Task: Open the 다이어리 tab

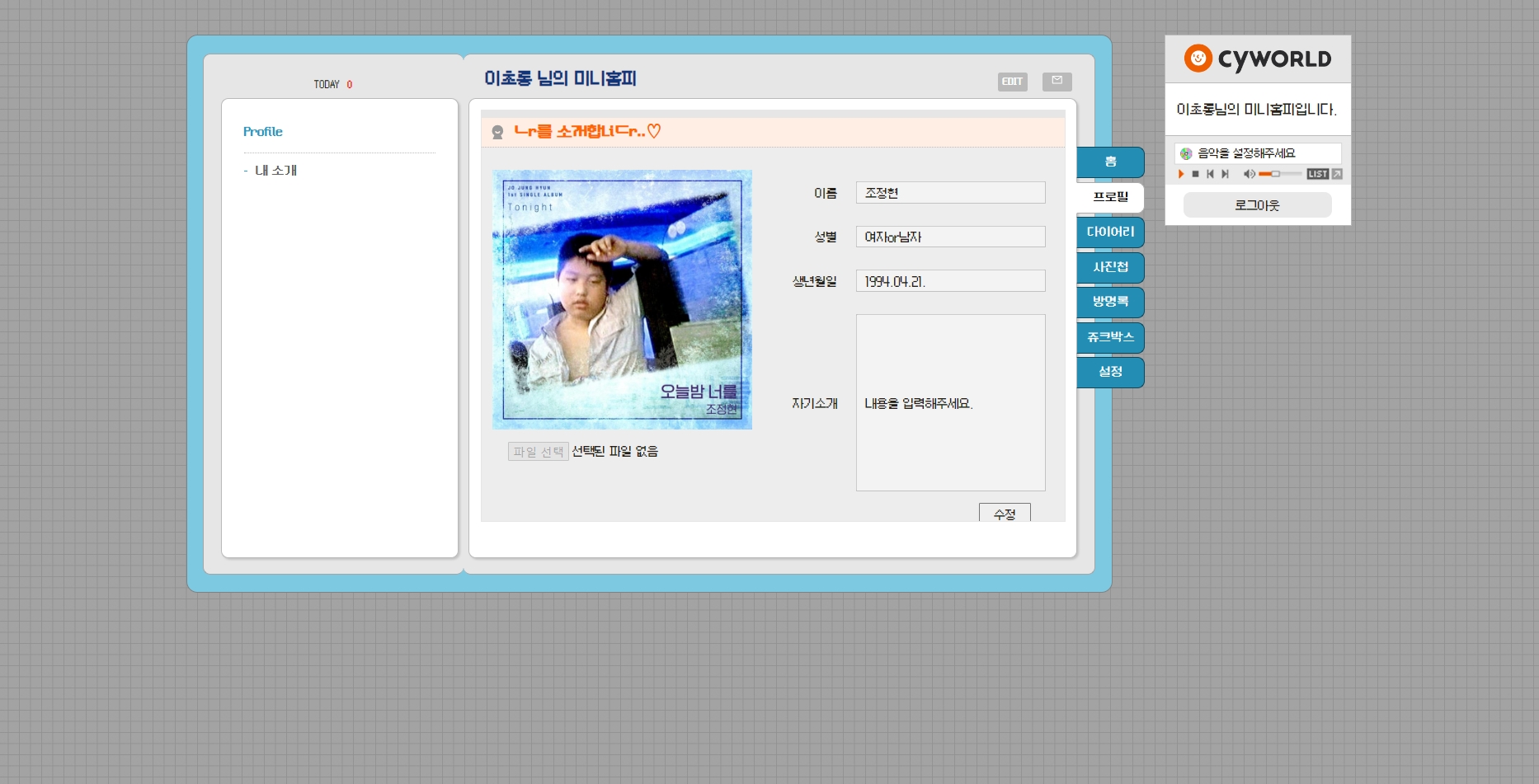Action: point(1110,232)
